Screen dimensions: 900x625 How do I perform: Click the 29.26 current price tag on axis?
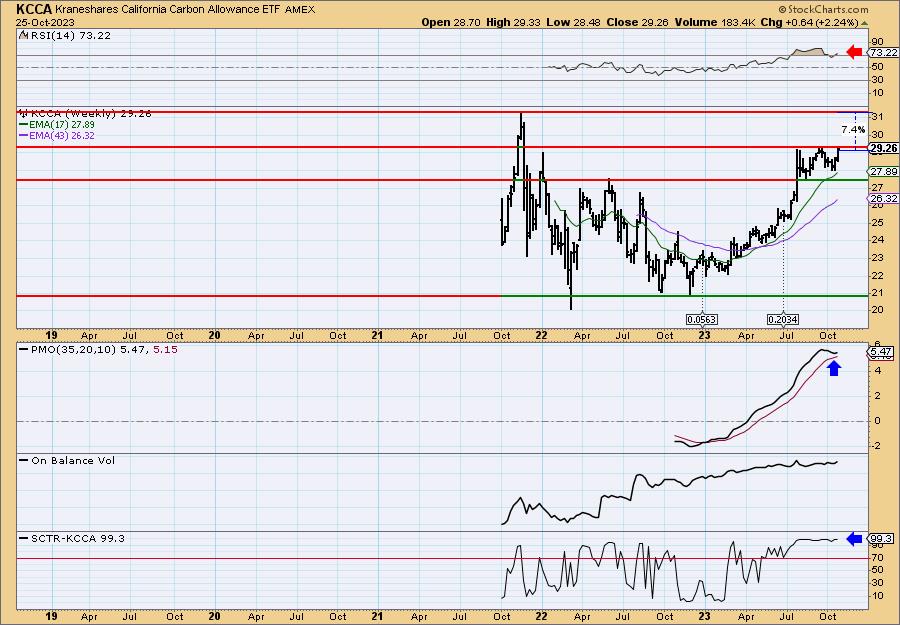883,149
